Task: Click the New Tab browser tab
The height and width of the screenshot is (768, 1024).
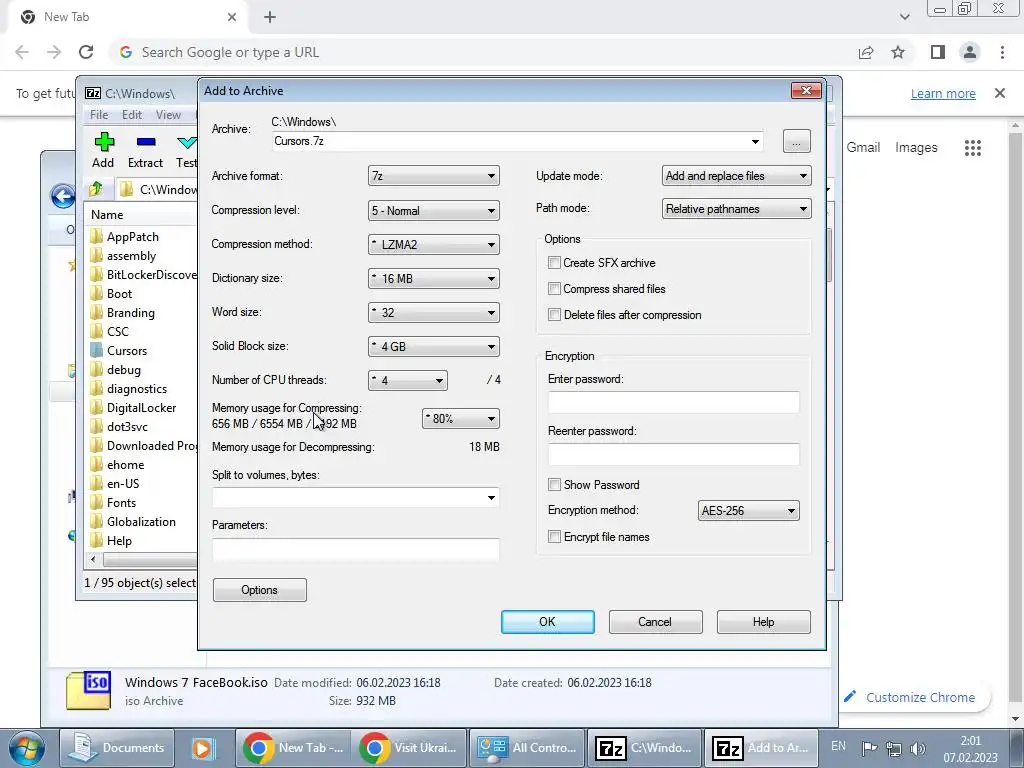Action: tap(128, 17)
